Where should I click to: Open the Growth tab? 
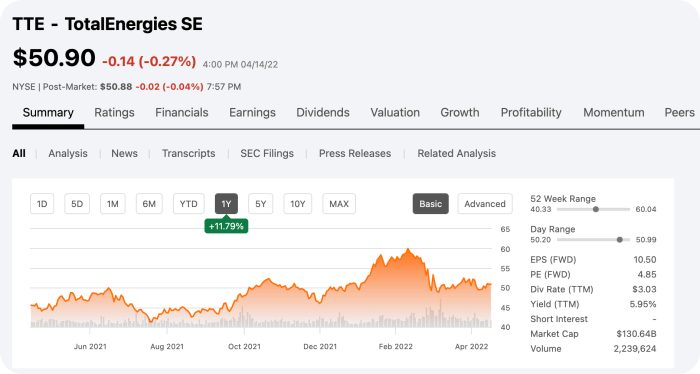click(x=460, y=112)
